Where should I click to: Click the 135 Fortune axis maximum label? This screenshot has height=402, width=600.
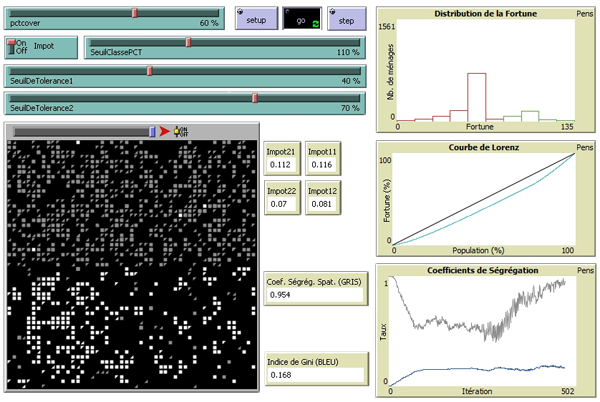(x=567, y=127)
